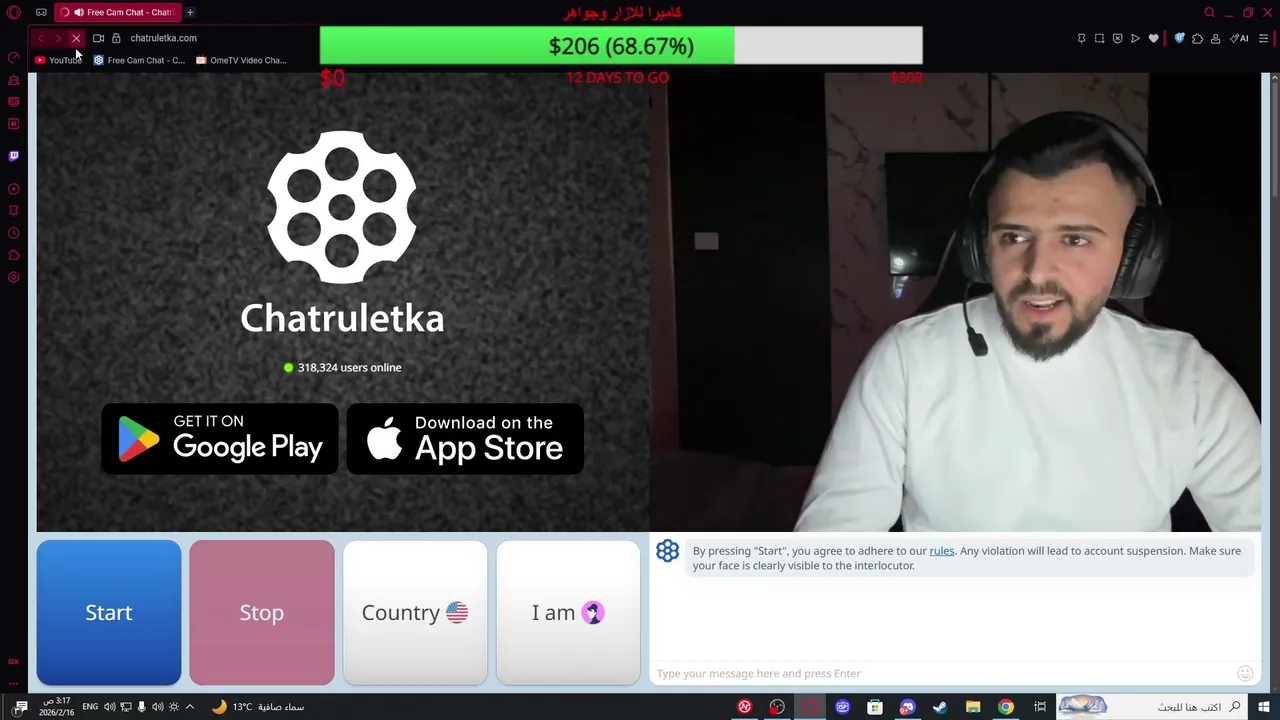Click the weather widget showing 13°C

pyautogui.click(x=259, y=707)
